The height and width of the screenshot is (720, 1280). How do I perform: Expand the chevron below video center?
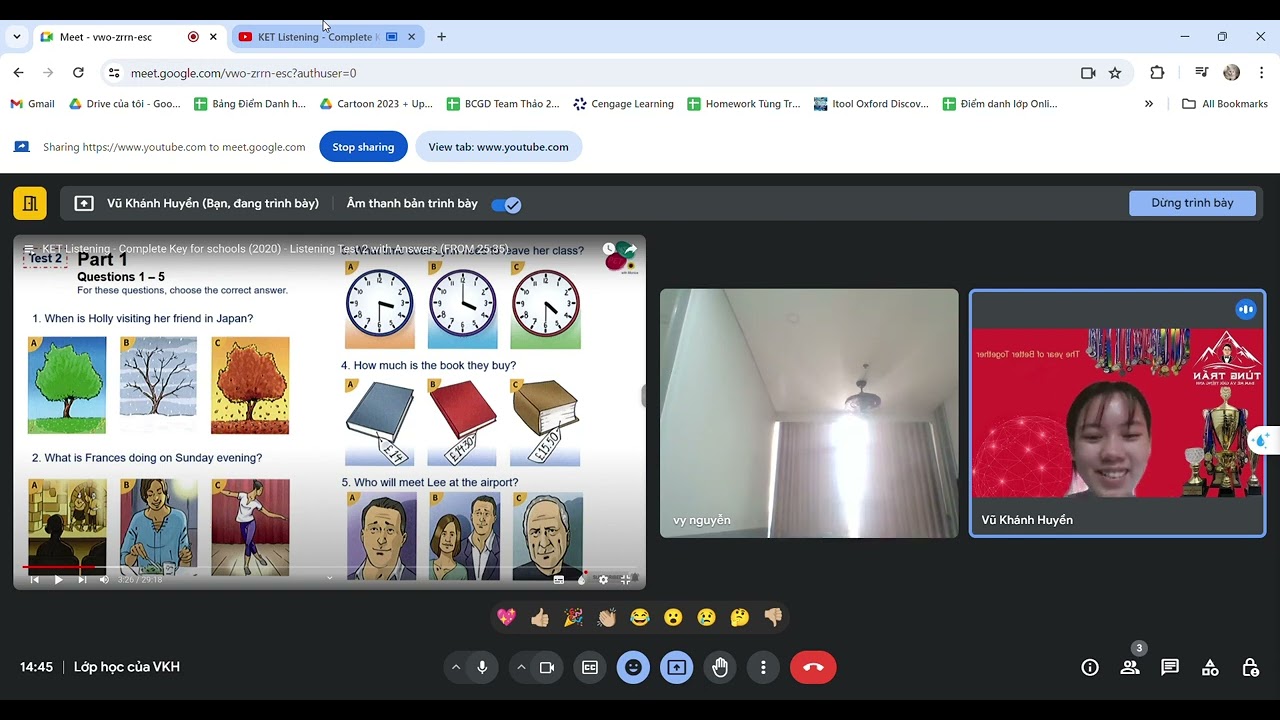[329, 578]
